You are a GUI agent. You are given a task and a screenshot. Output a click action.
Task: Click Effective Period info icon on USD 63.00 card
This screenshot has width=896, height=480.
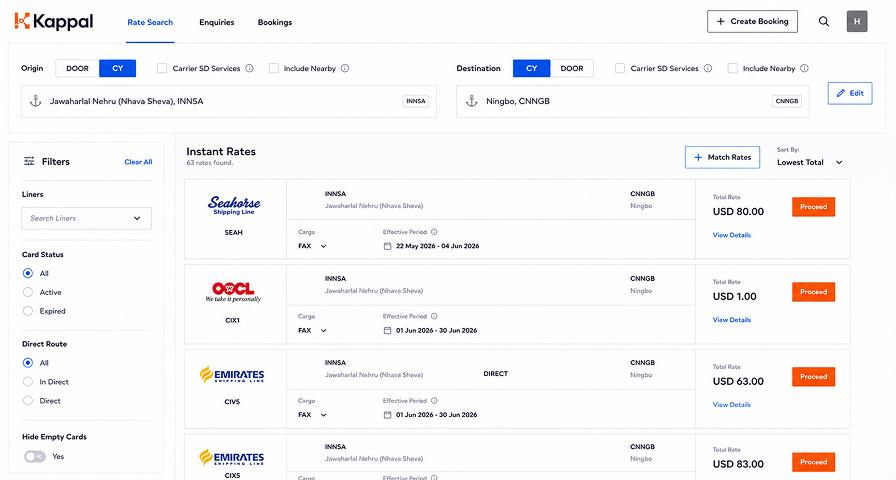pyautogui.click(x=434, y=401)
